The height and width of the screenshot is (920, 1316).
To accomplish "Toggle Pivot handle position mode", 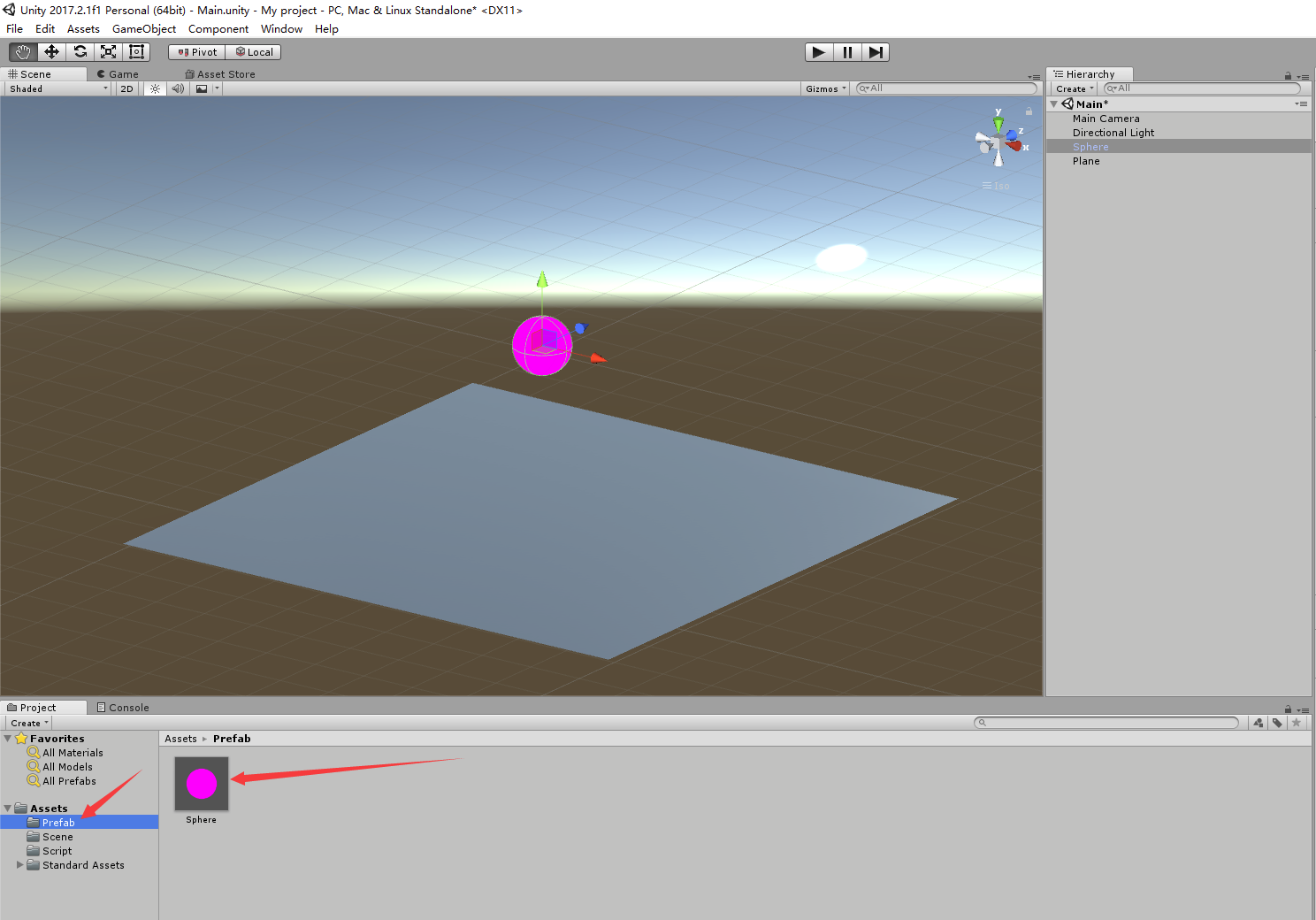I will pyautogui.click(x=195, y=51).
